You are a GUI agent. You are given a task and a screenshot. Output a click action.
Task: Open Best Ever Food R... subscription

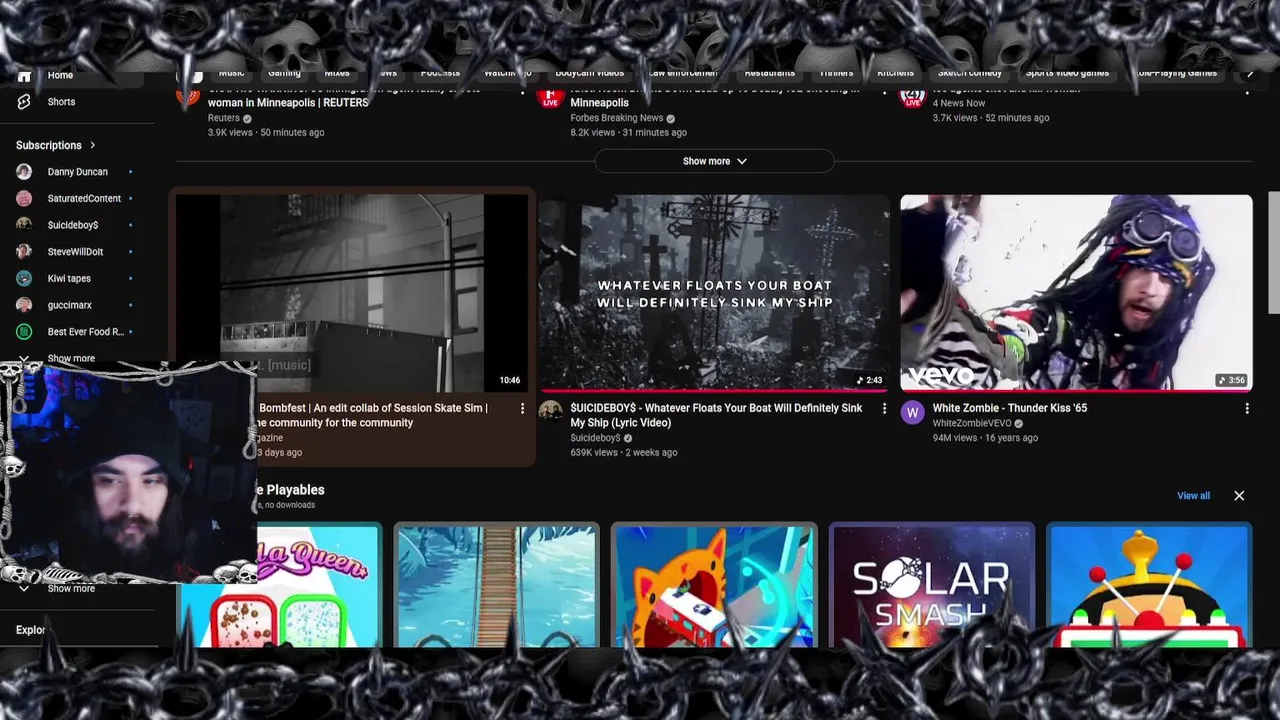point(85,332)
